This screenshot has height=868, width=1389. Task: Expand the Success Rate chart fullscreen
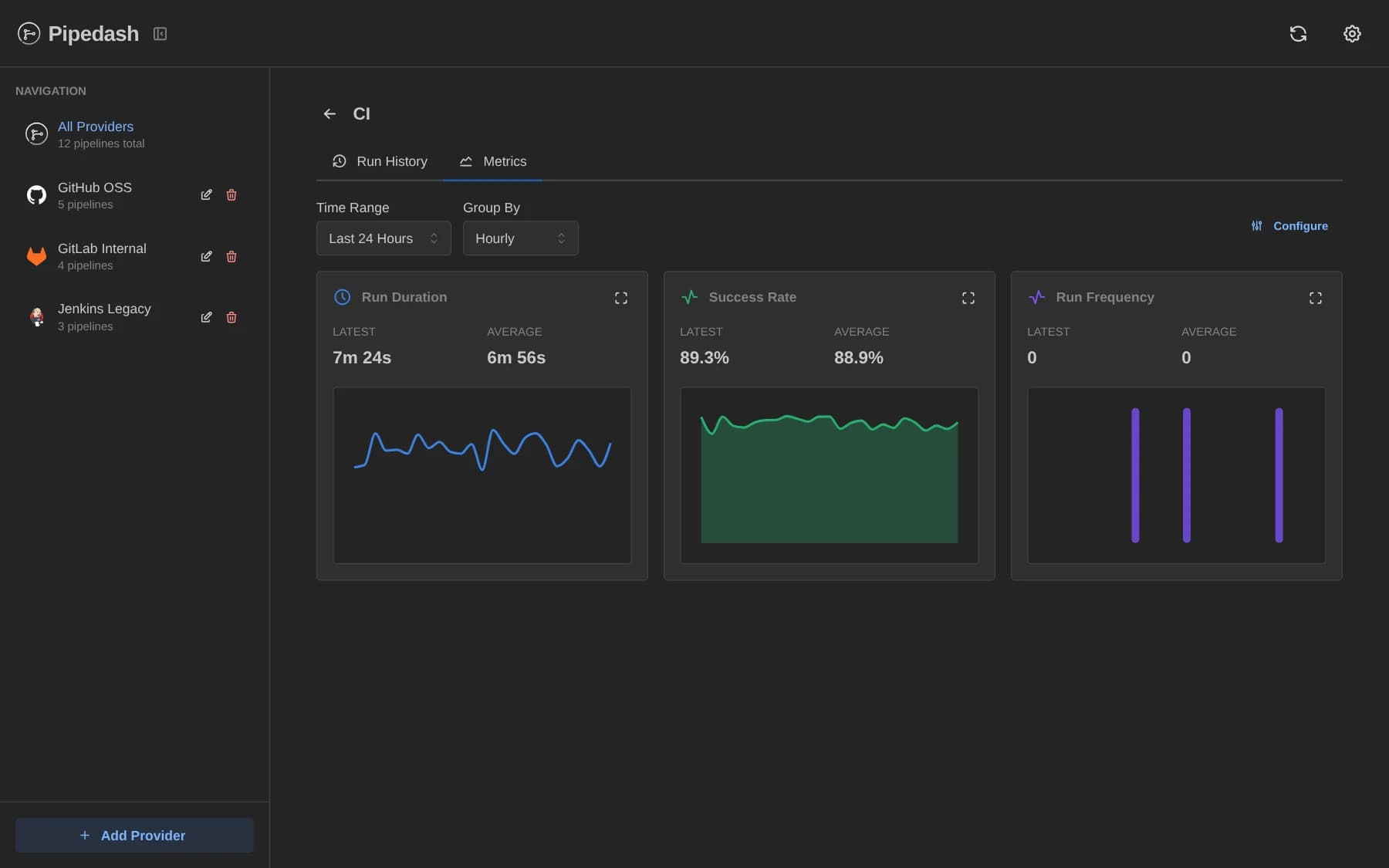pyautogui.click(x=968, y=298)
